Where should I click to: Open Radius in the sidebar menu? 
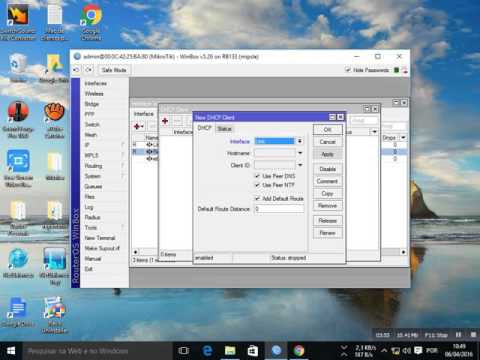click(x=92, y=217)
